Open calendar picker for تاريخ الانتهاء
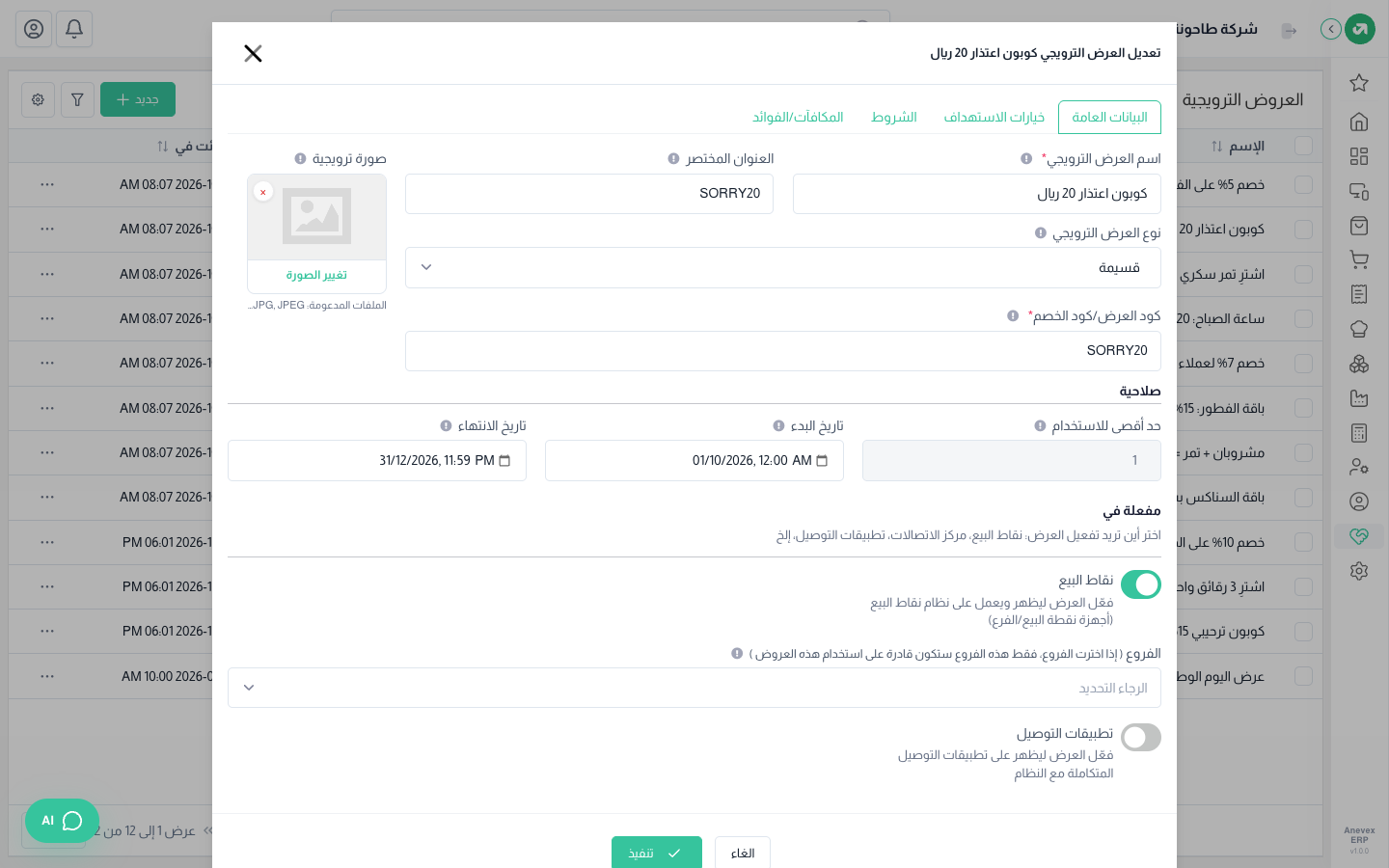Viewport: 1389px width, 868px height. tap(504, 461)
